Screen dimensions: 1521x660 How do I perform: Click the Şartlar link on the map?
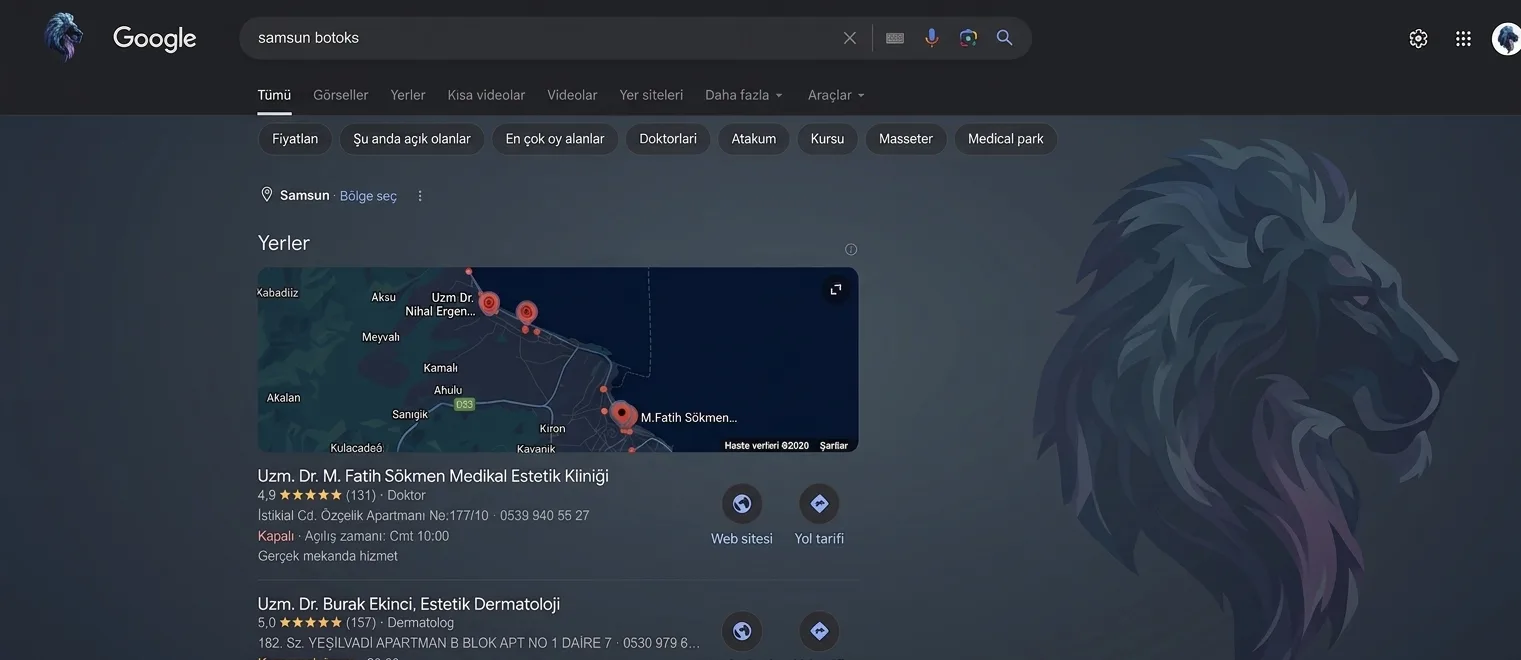(834, 446)
